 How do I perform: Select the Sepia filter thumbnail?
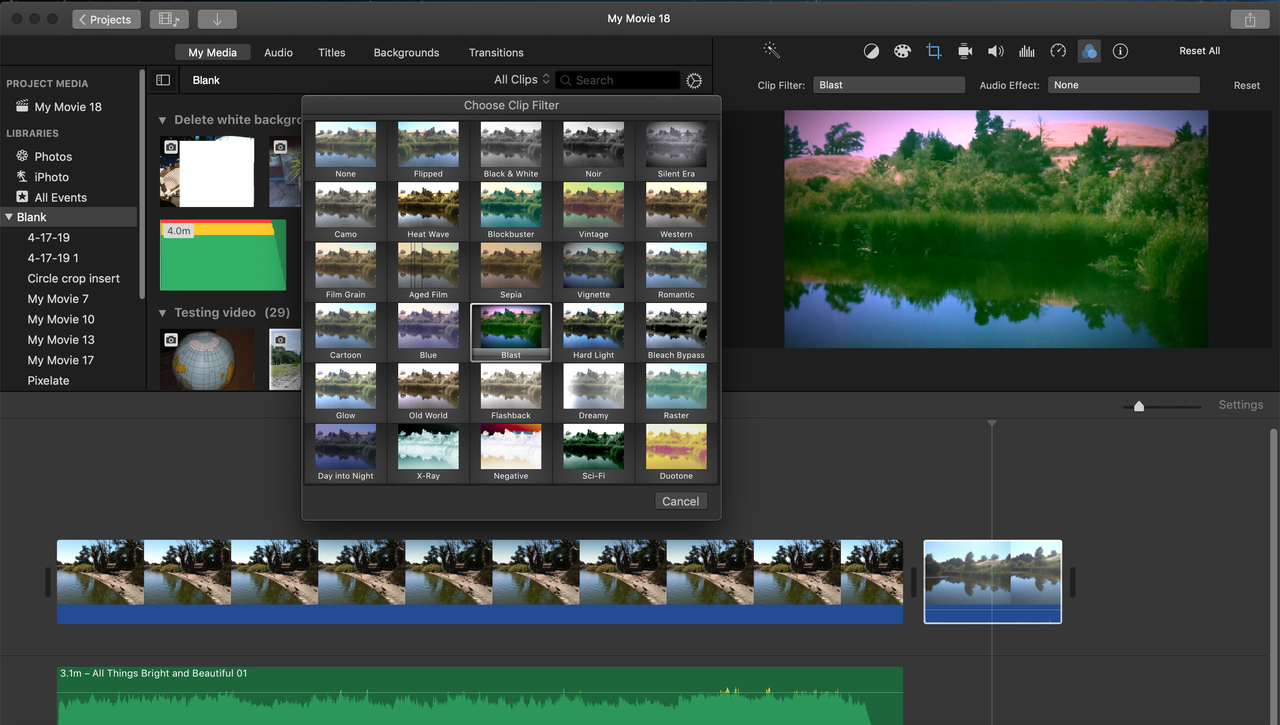coord(510,265)
